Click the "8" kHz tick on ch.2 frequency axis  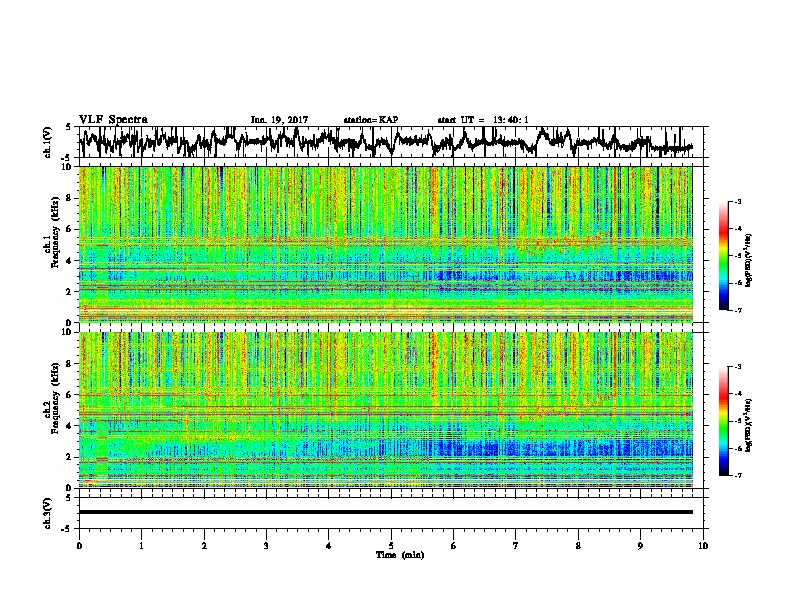pos(71,364)
